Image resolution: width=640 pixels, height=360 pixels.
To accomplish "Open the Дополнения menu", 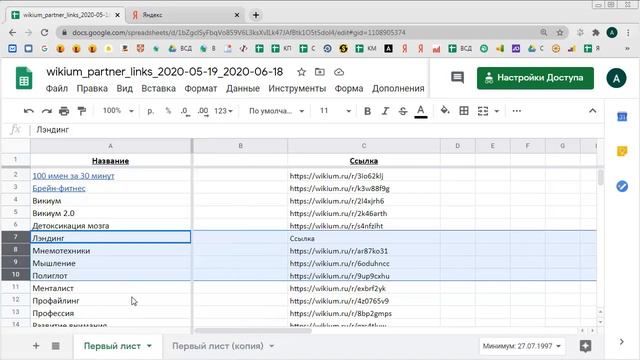I will (398, 89).
